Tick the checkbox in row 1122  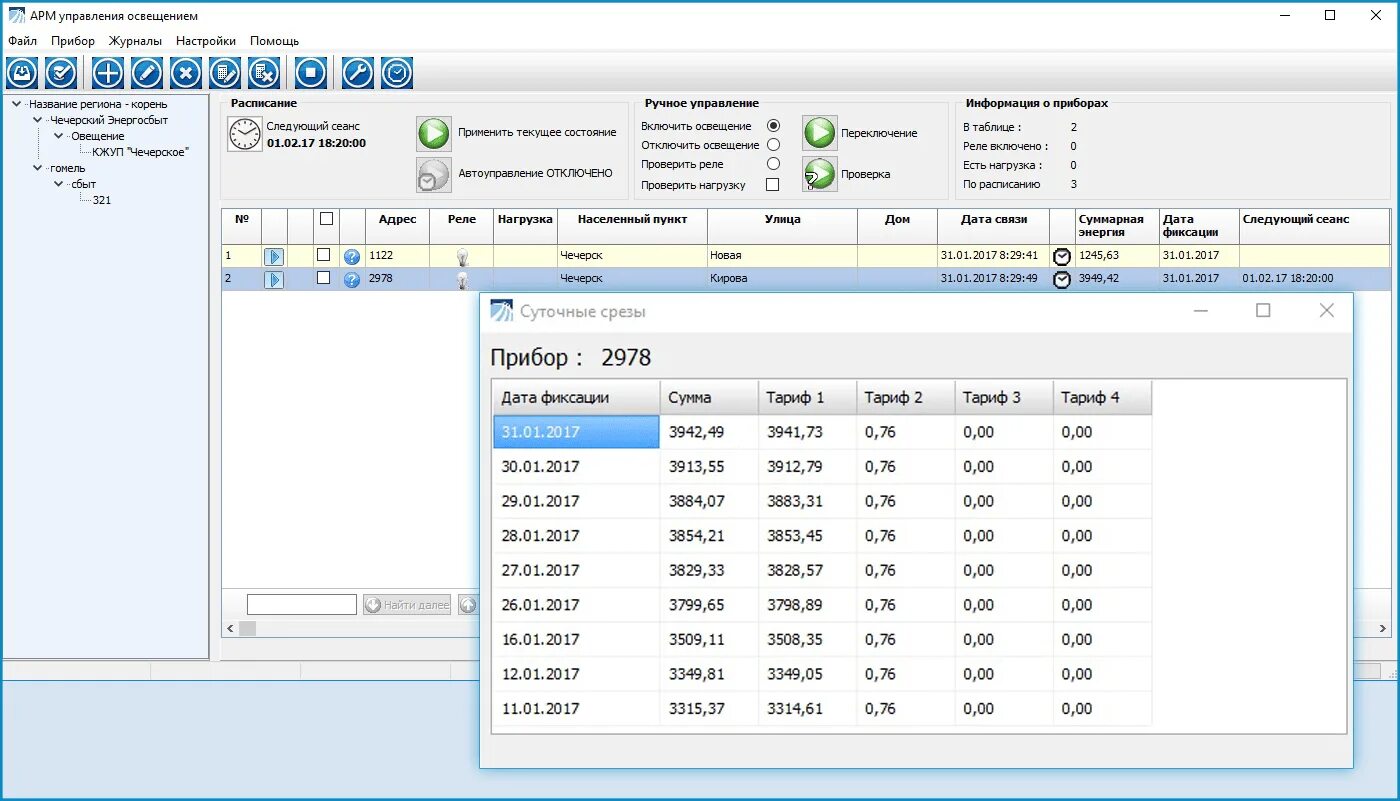click(323, 255)
